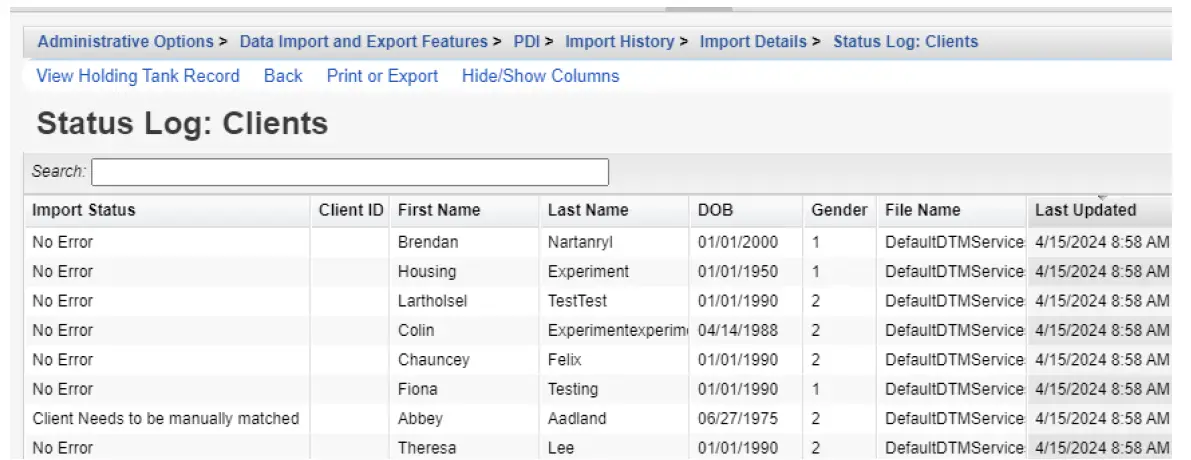Screen dimensions: 1191x460
Task: Click the Aadland last name cell
Action: [x=615, y=418]
